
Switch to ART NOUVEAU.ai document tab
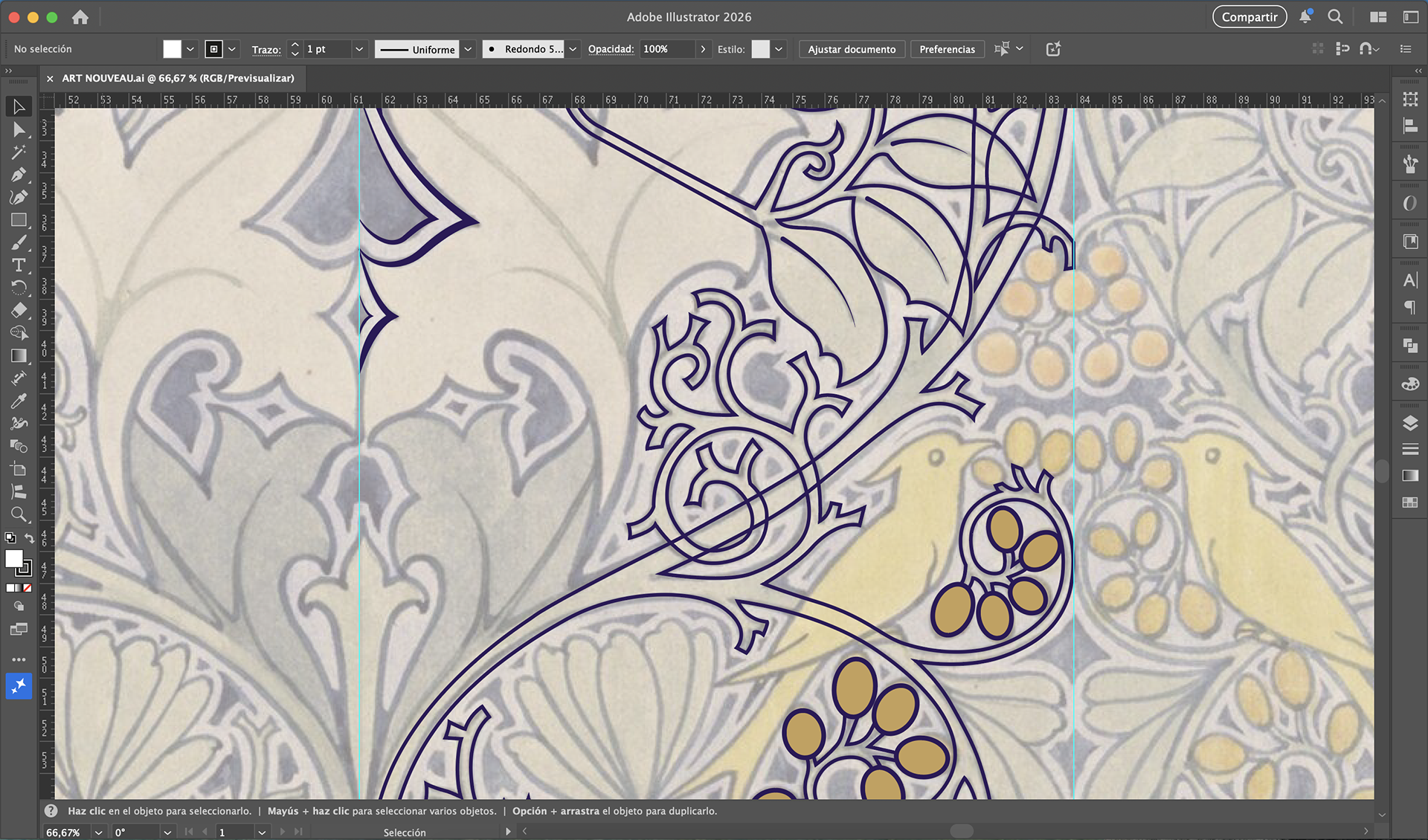(x=178, y=78)
